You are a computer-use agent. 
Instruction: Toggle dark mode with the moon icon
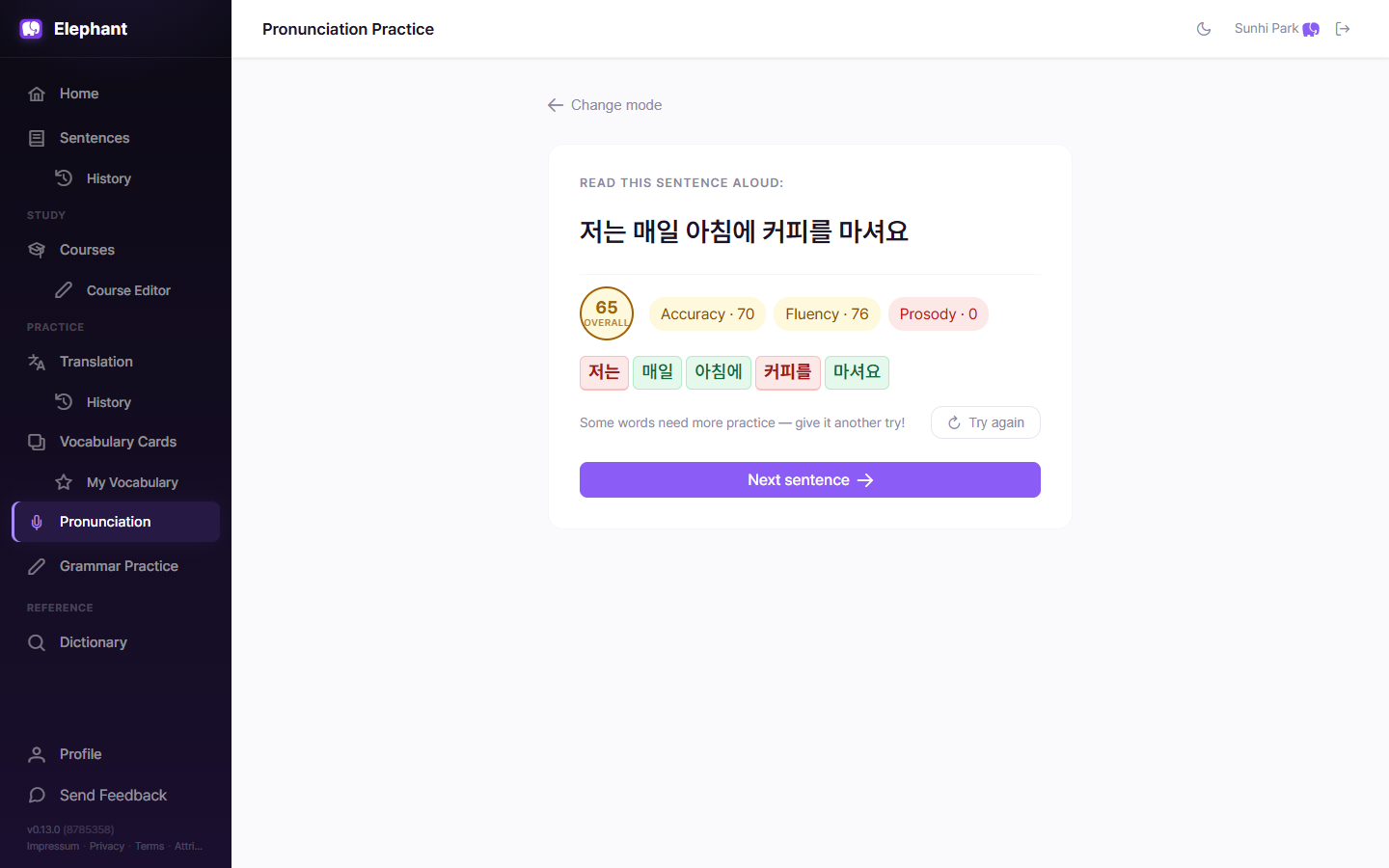click(1204, 29)
